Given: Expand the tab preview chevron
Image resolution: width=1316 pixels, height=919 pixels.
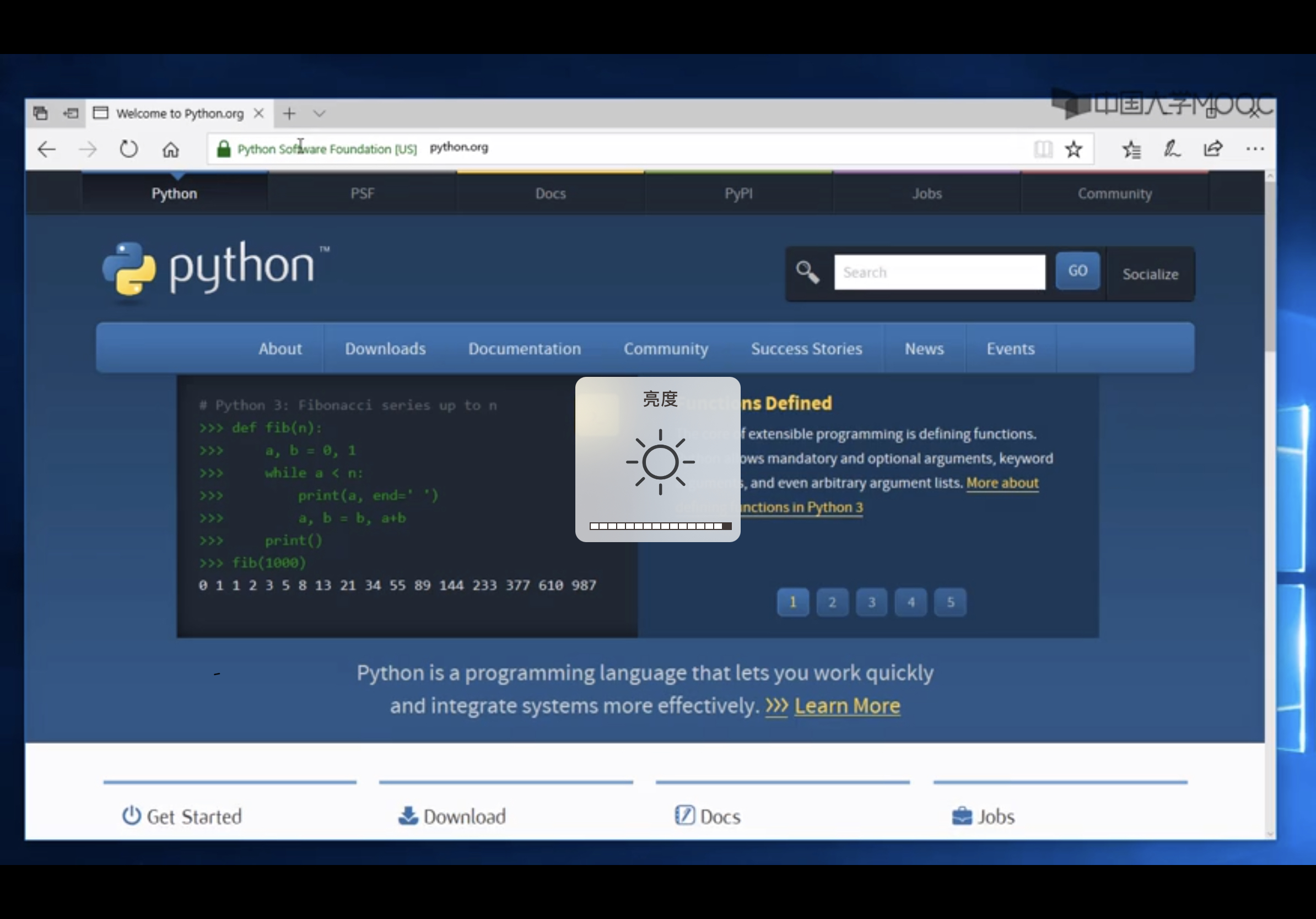Looking at the screenshot, I should [x=319, y=113].
